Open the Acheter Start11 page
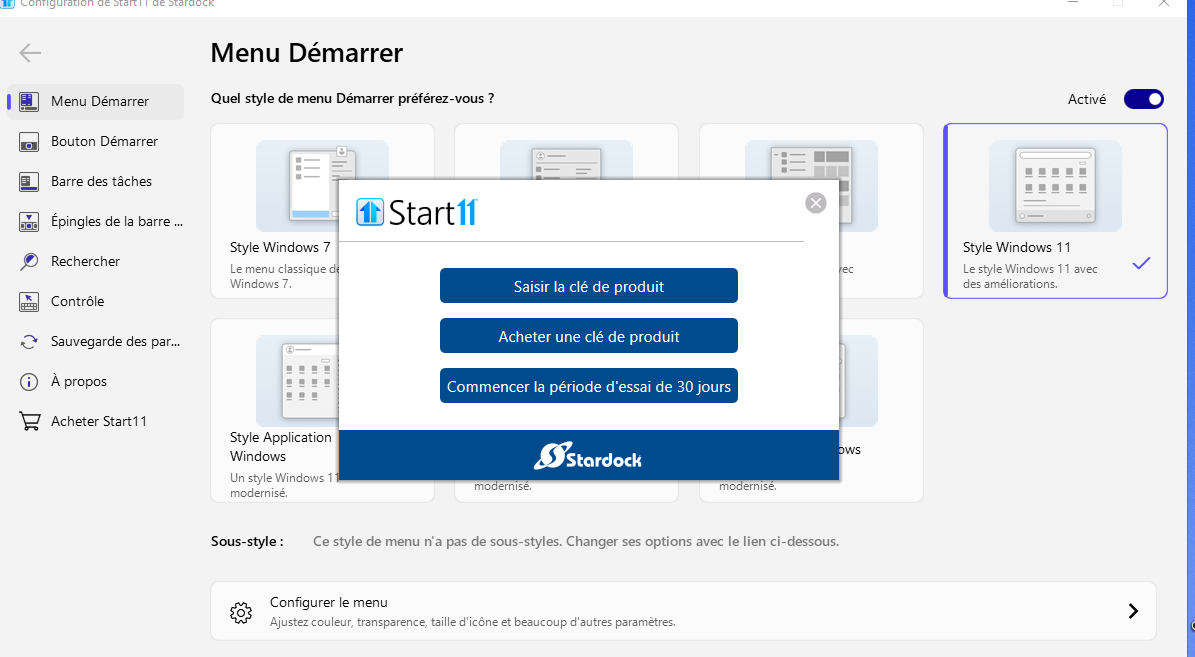Viewport: 1195px width, 657px height. pos(95,421)
